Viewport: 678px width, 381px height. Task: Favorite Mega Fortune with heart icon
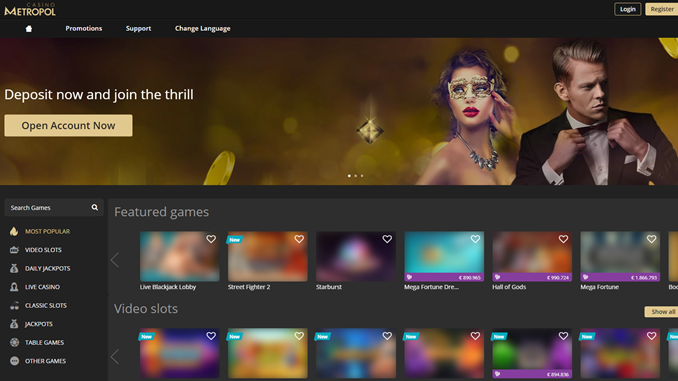click(x=652, y=239)
